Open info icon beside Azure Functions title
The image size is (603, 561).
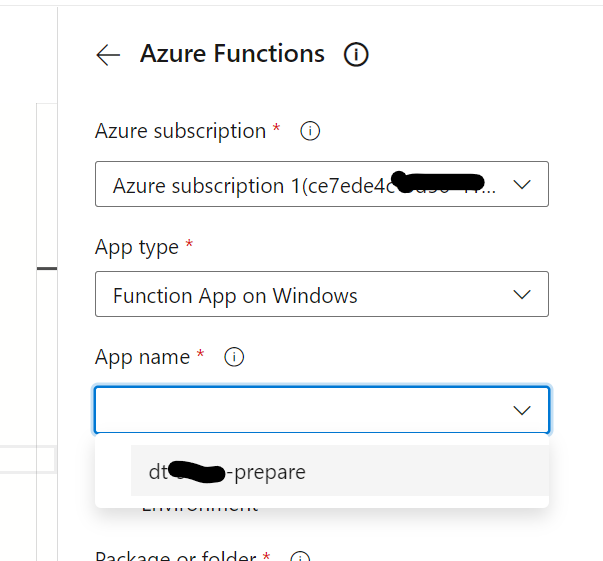click(x=356, y=54)
